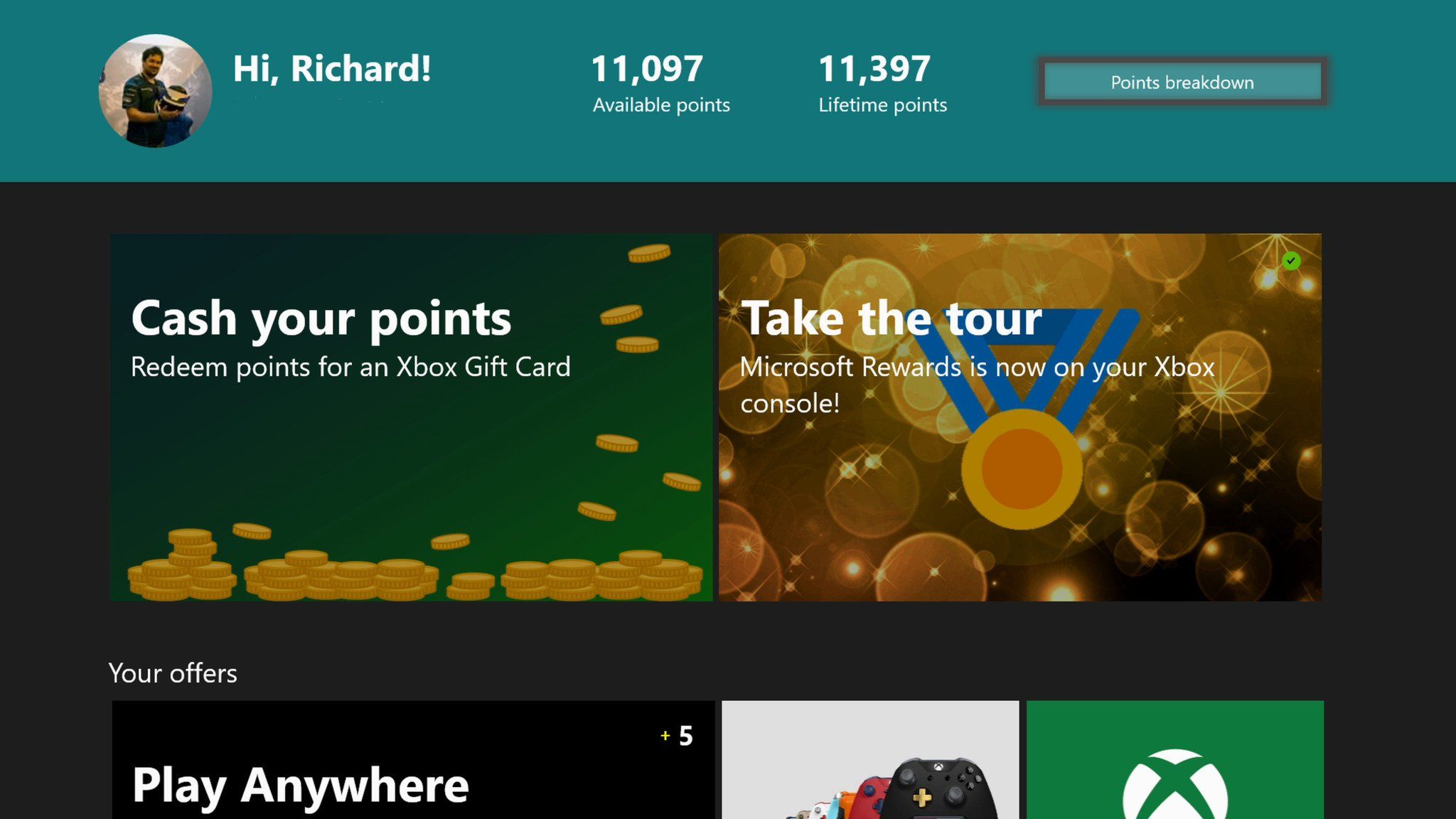Open the Points breakdown button
Viewport: 1456px width, 819px height.
(x=1182, y=82)
